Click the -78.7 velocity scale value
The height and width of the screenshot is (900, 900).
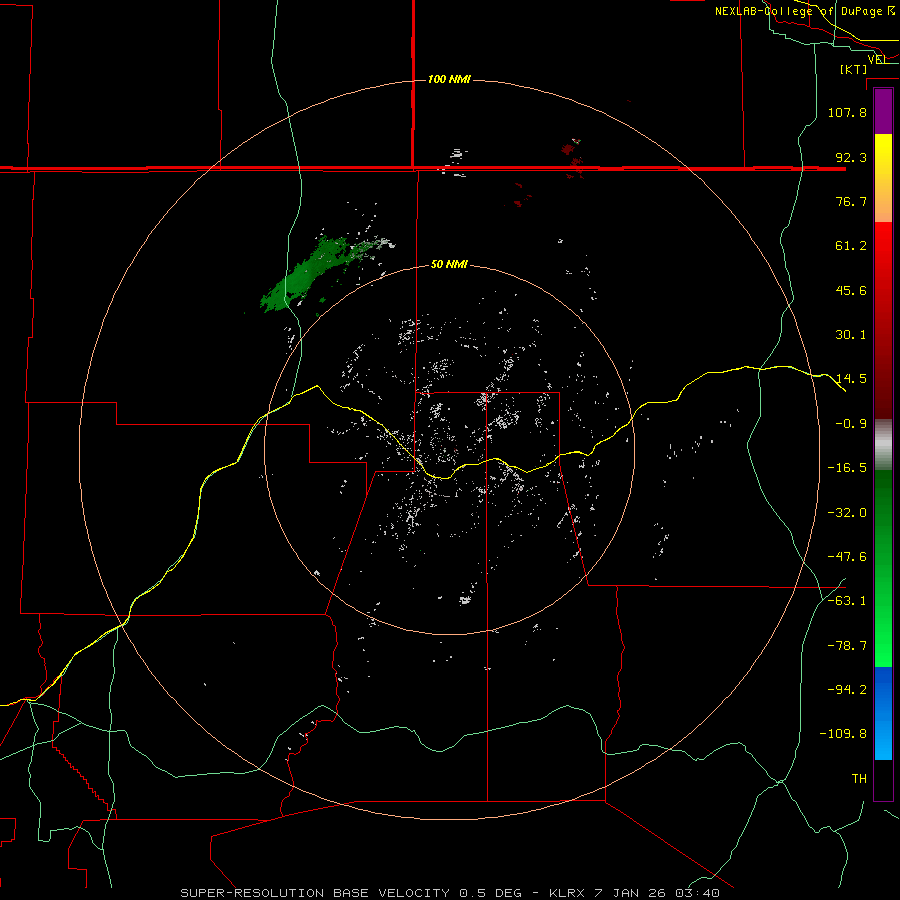pos(847,646)
